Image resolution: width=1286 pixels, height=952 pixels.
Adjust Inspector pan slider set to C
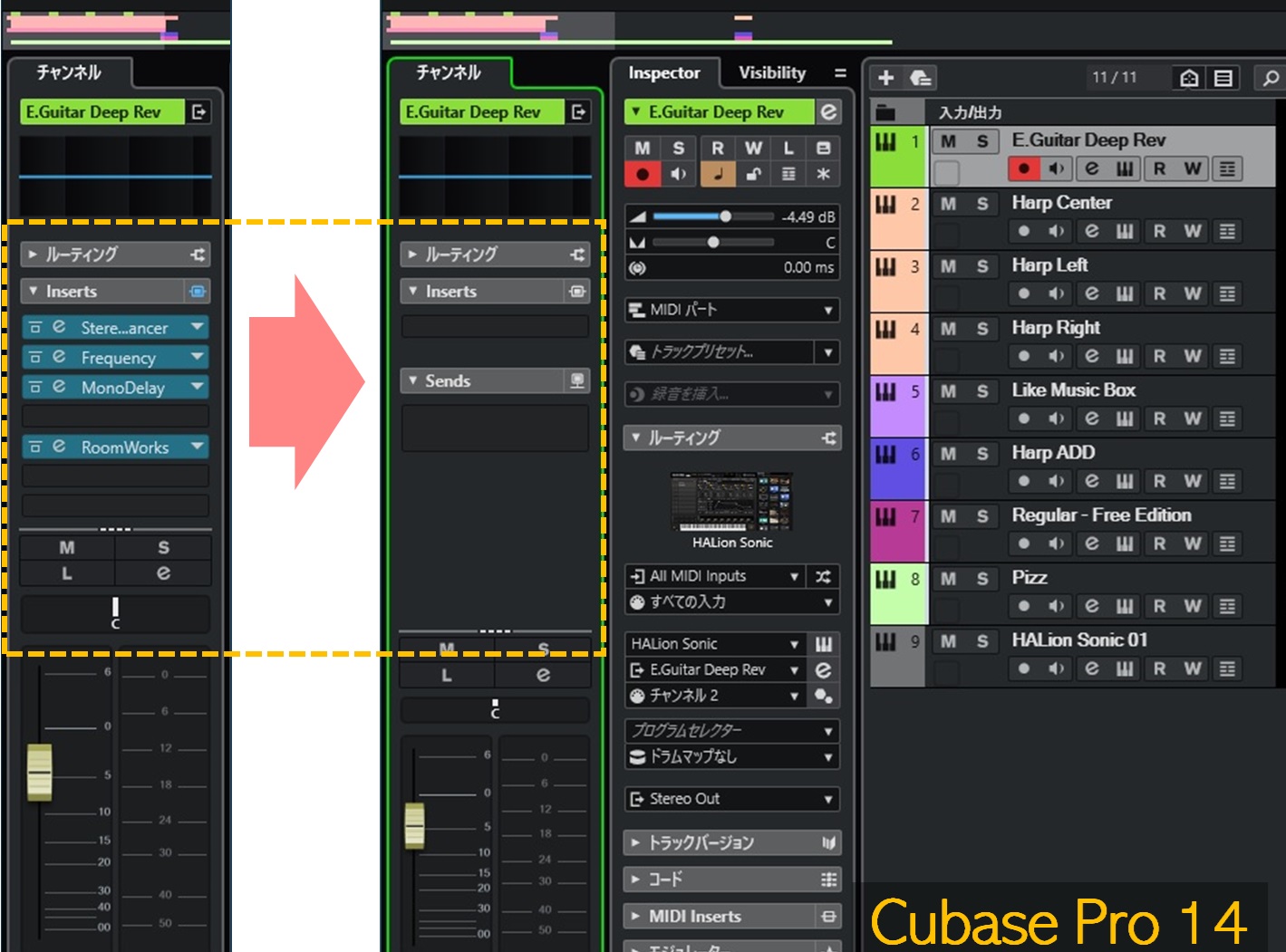714,242
